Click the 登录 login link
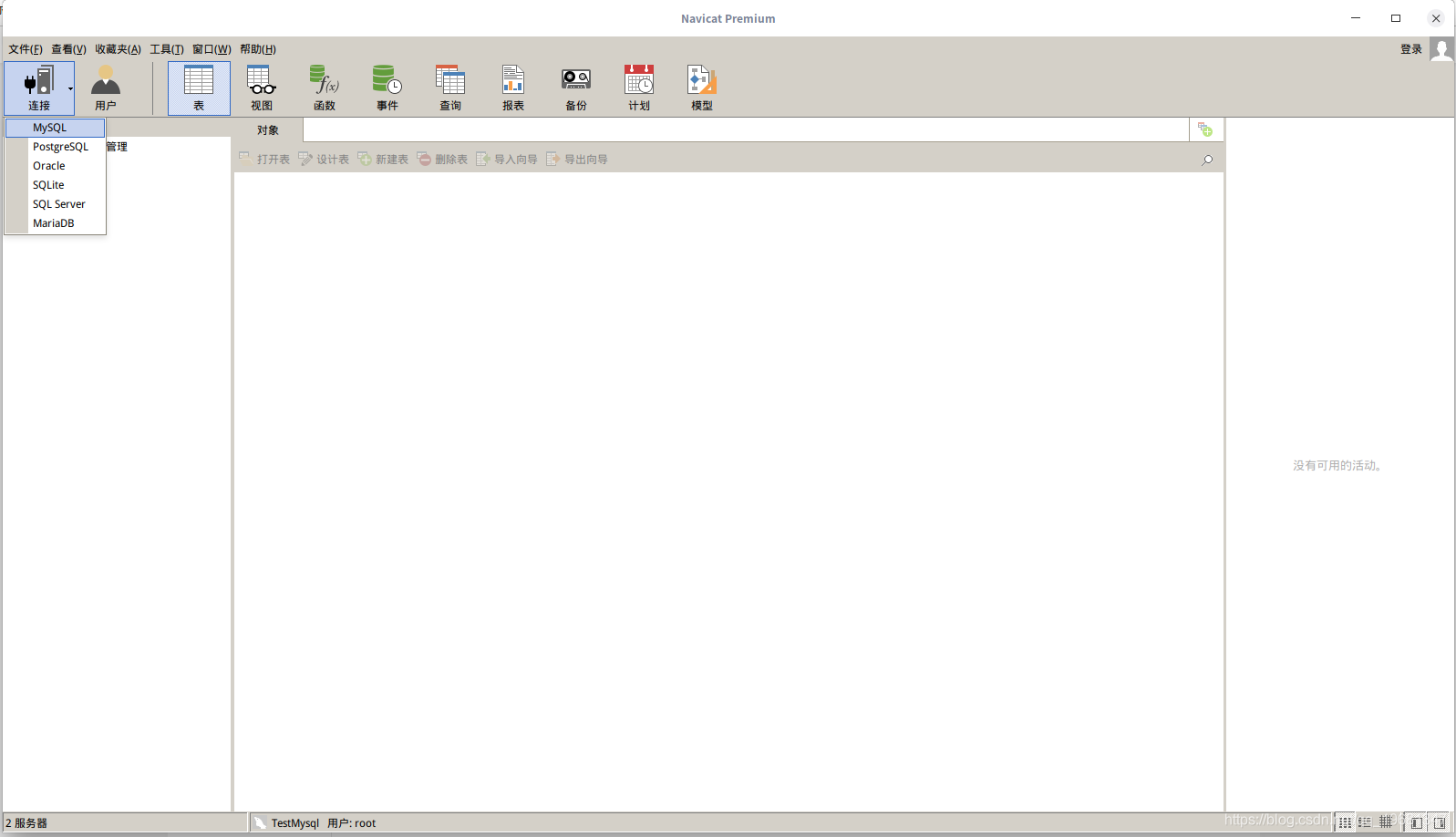The height and width of the screenshot is (837, 1456). click(1411, 49)
